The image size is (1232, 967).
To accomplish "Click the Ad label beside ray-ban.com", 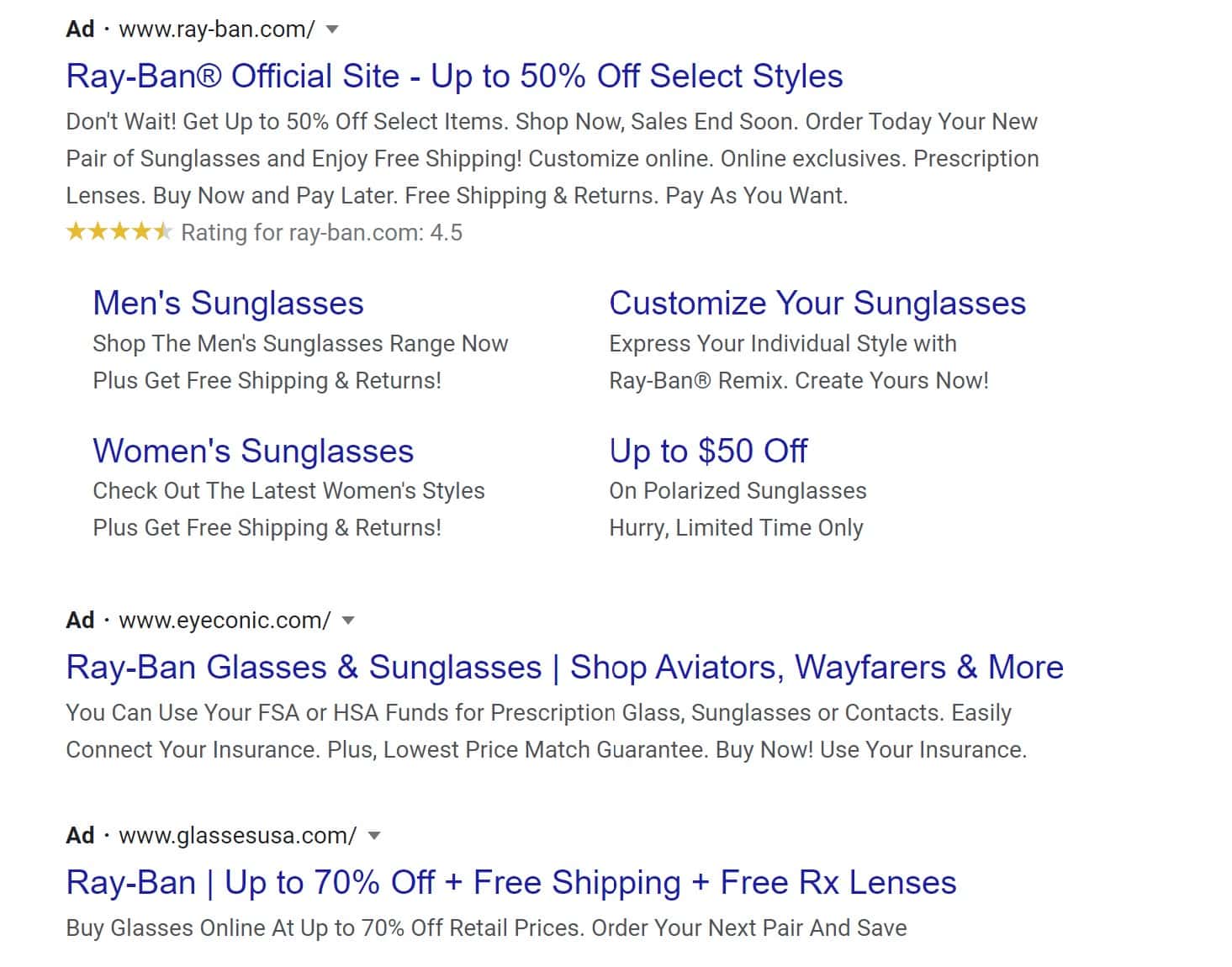I will point(80,29).
